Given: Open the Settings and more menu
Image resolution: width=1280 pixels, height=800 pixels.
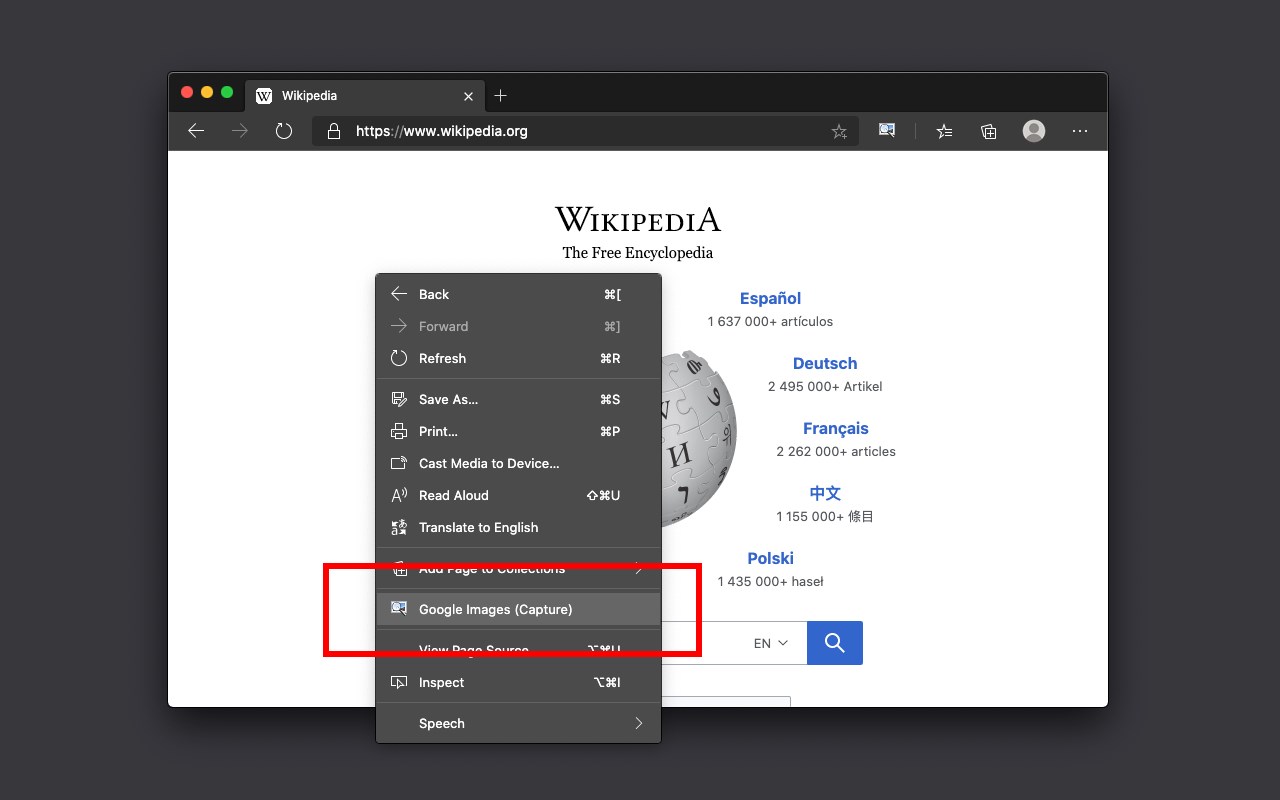Looking at the screenshot, I should [x=1080, y=131].
